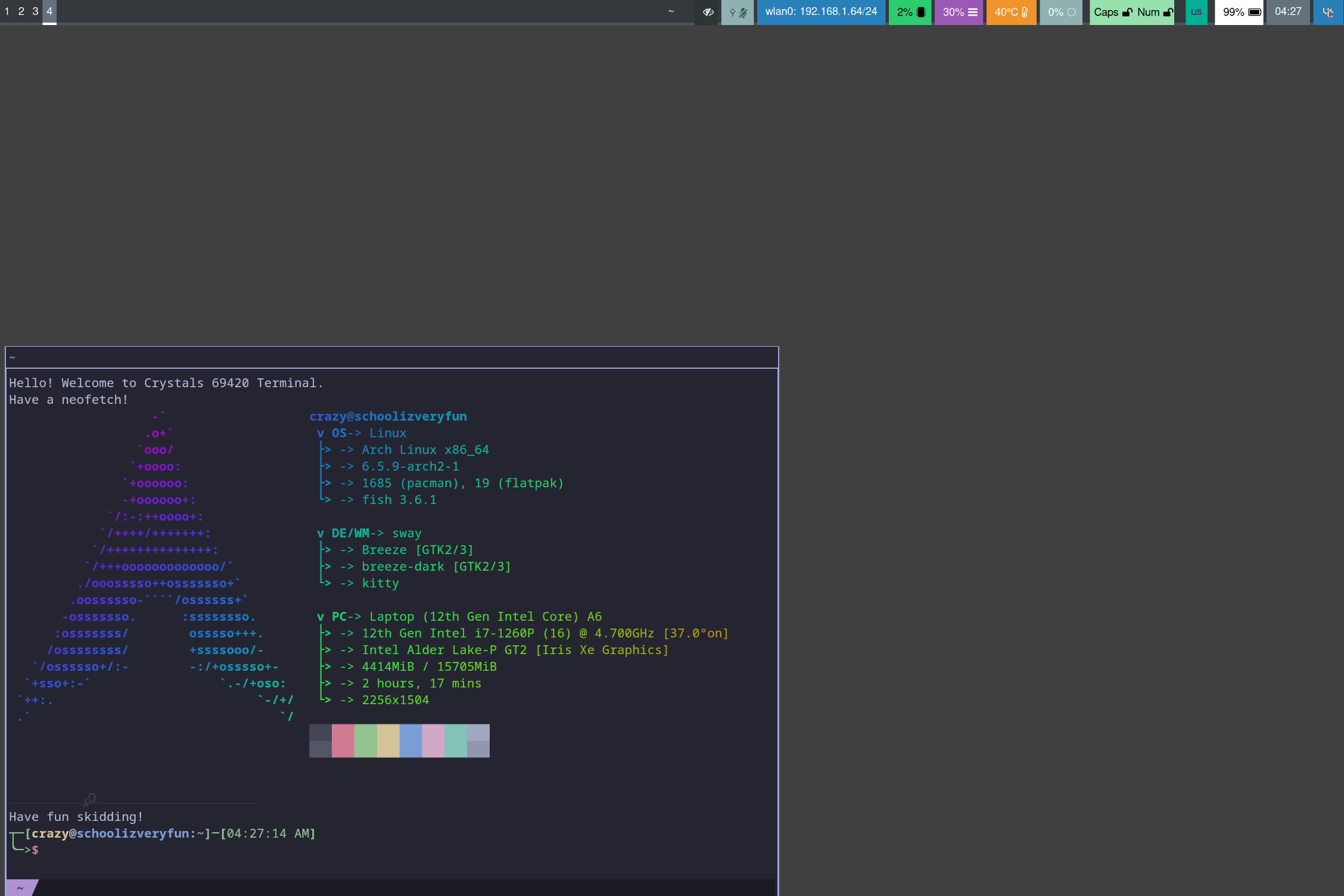The image size is (1344, 896).
Task: Toggle workspace tab number 1
Action: coord(7,10)
